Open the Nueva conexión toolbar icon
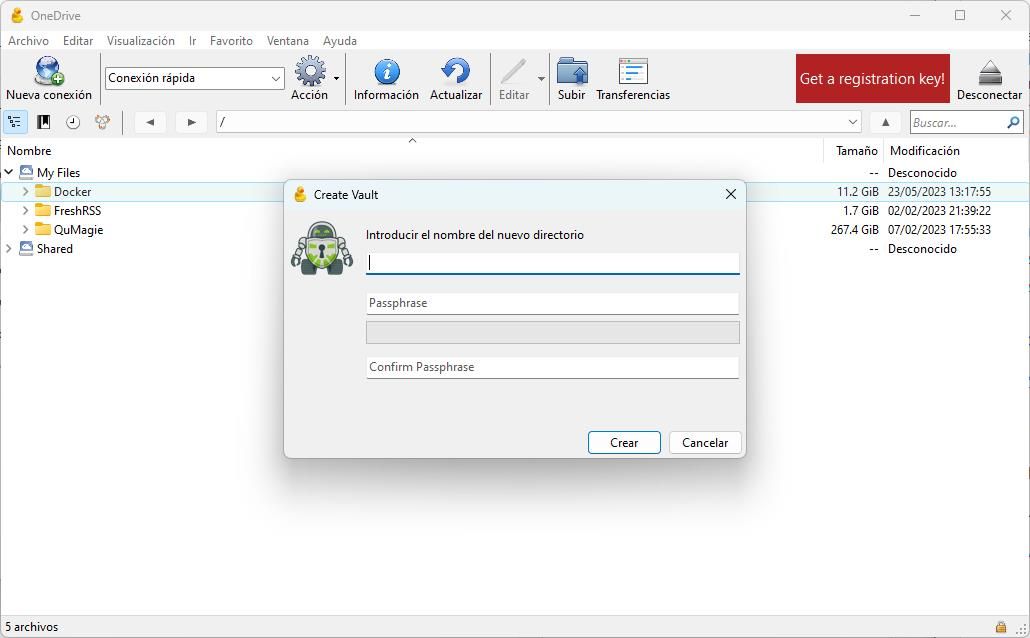Viewport: 1030px width, 638px height. pyautogui.click(x=49, y=71)
